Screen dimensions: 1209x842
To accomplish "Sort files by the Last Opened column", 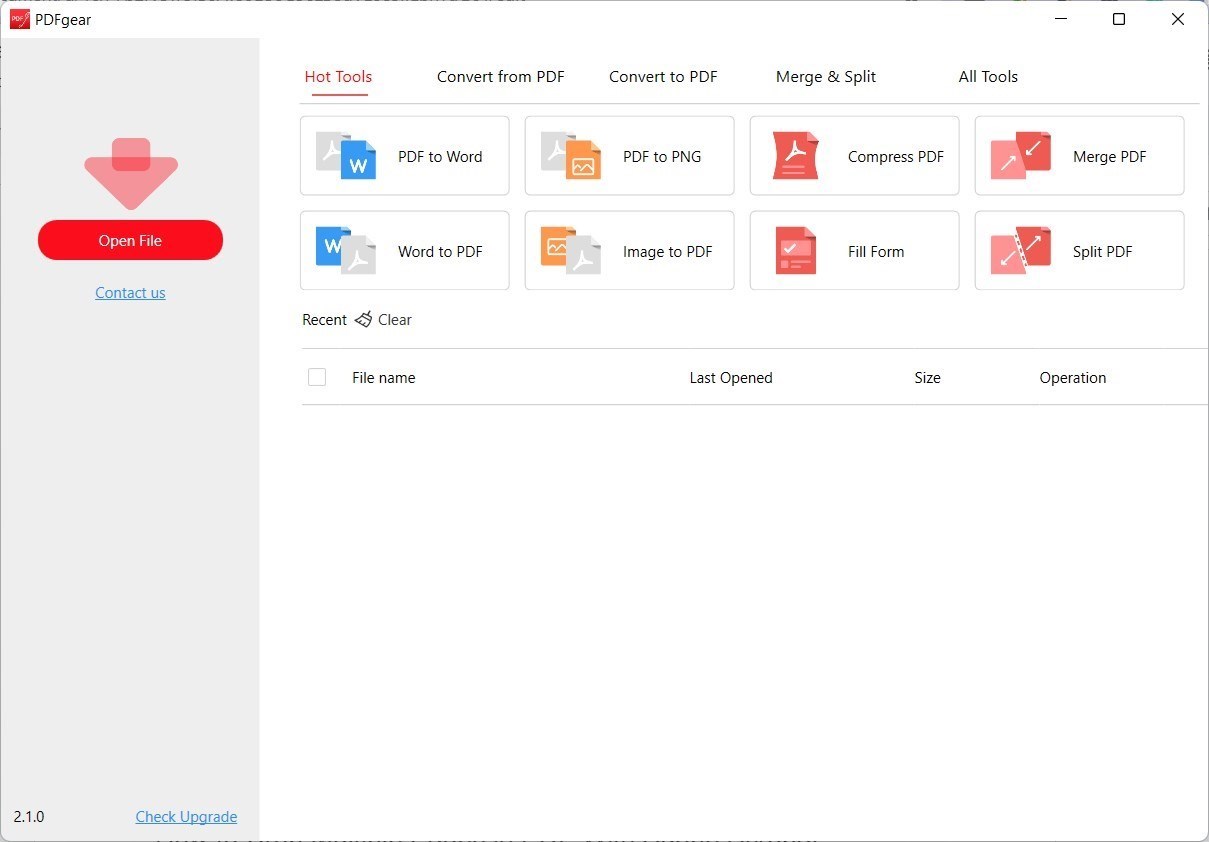I will click(x=731, y=377).
